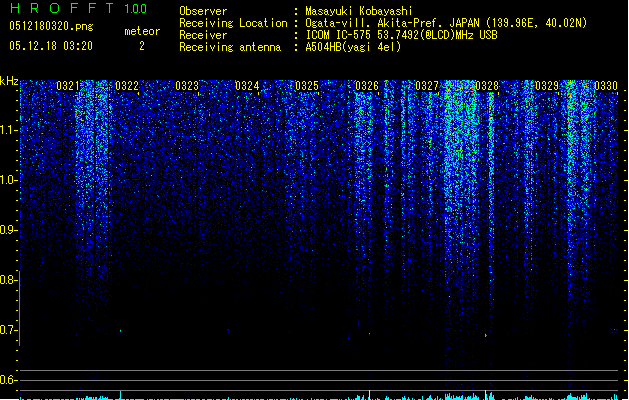Click the 0330 time marker

(606, 86)
